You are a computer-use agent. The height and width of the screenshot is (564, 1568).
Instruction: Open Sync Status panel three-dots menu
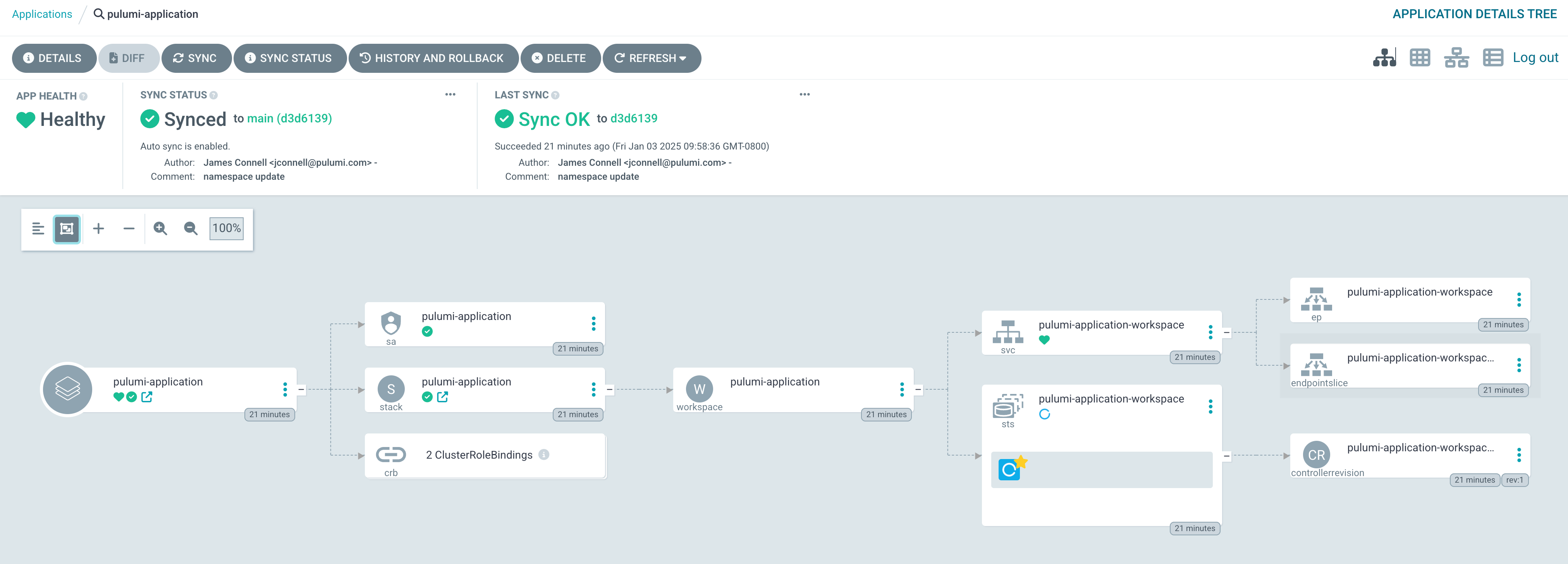point(450,94)
